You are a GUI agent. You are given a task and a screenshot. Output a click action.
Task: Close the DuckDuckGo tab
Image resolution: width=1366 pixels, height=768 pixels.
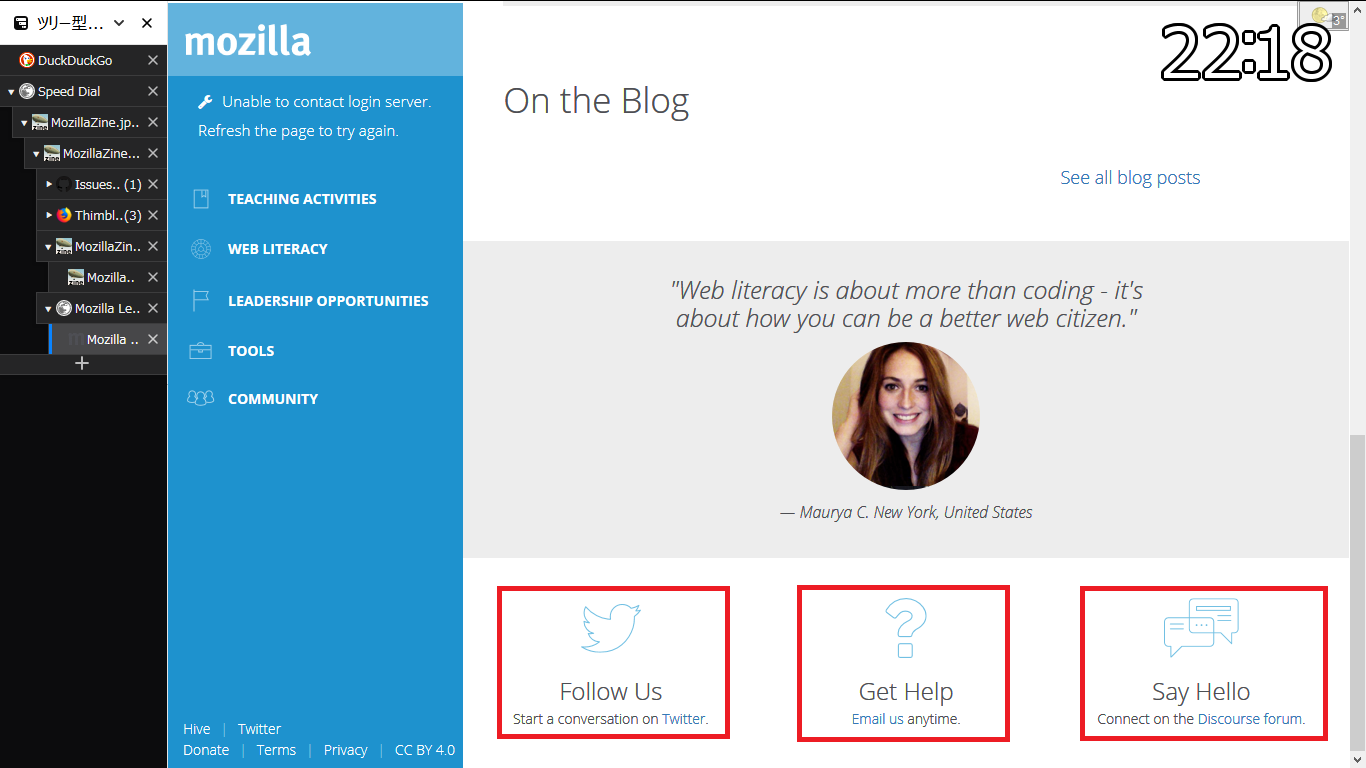(x=153, y=61)
